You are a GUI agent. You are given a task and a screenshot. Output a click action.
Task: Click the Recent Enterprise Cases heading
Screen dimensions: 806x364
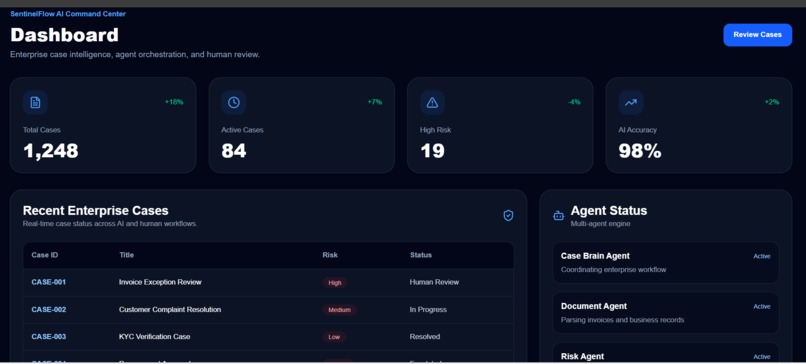(x=96, y=211)
